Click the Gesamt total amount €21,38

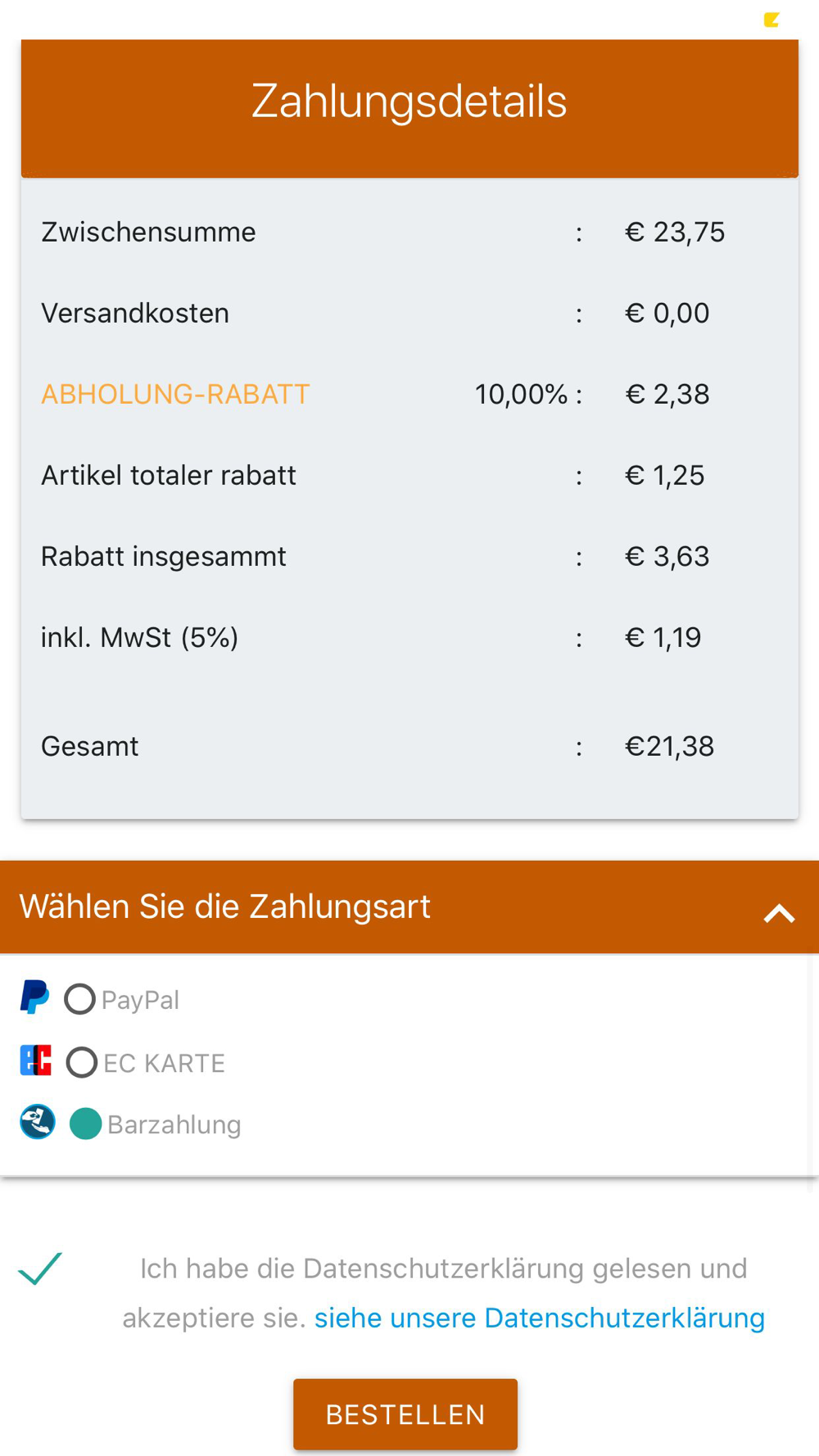[x=669, y=746]
